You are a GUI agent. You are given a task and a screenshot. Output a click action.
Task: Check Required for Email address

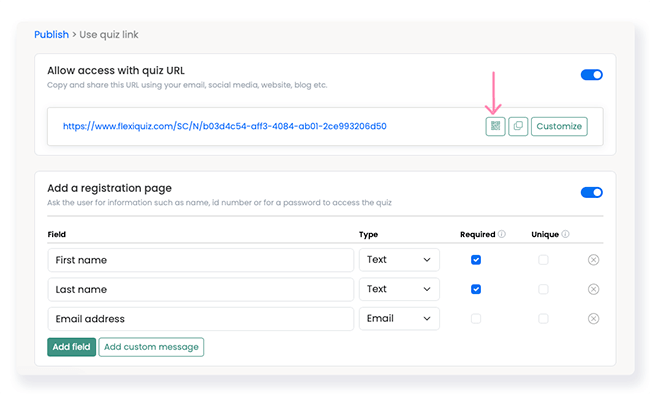coord(476,319)
